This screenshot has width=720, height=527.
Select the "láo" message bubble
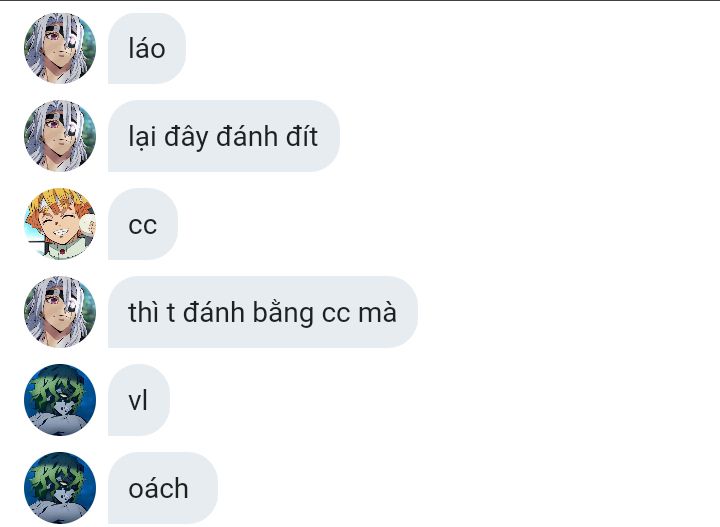click(x=147, y=48)
